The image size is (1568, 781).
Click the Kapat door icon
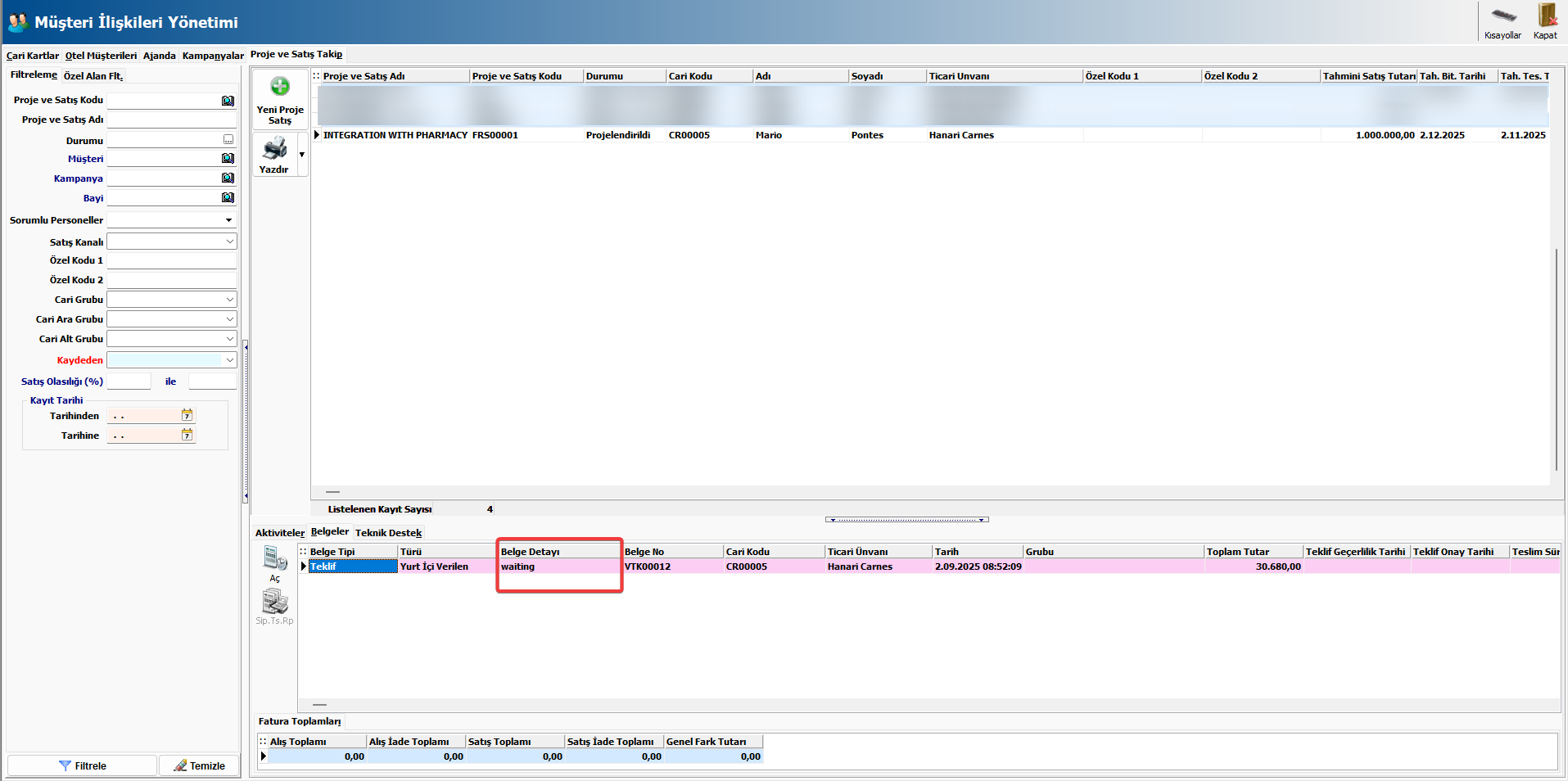point(1546,16)
